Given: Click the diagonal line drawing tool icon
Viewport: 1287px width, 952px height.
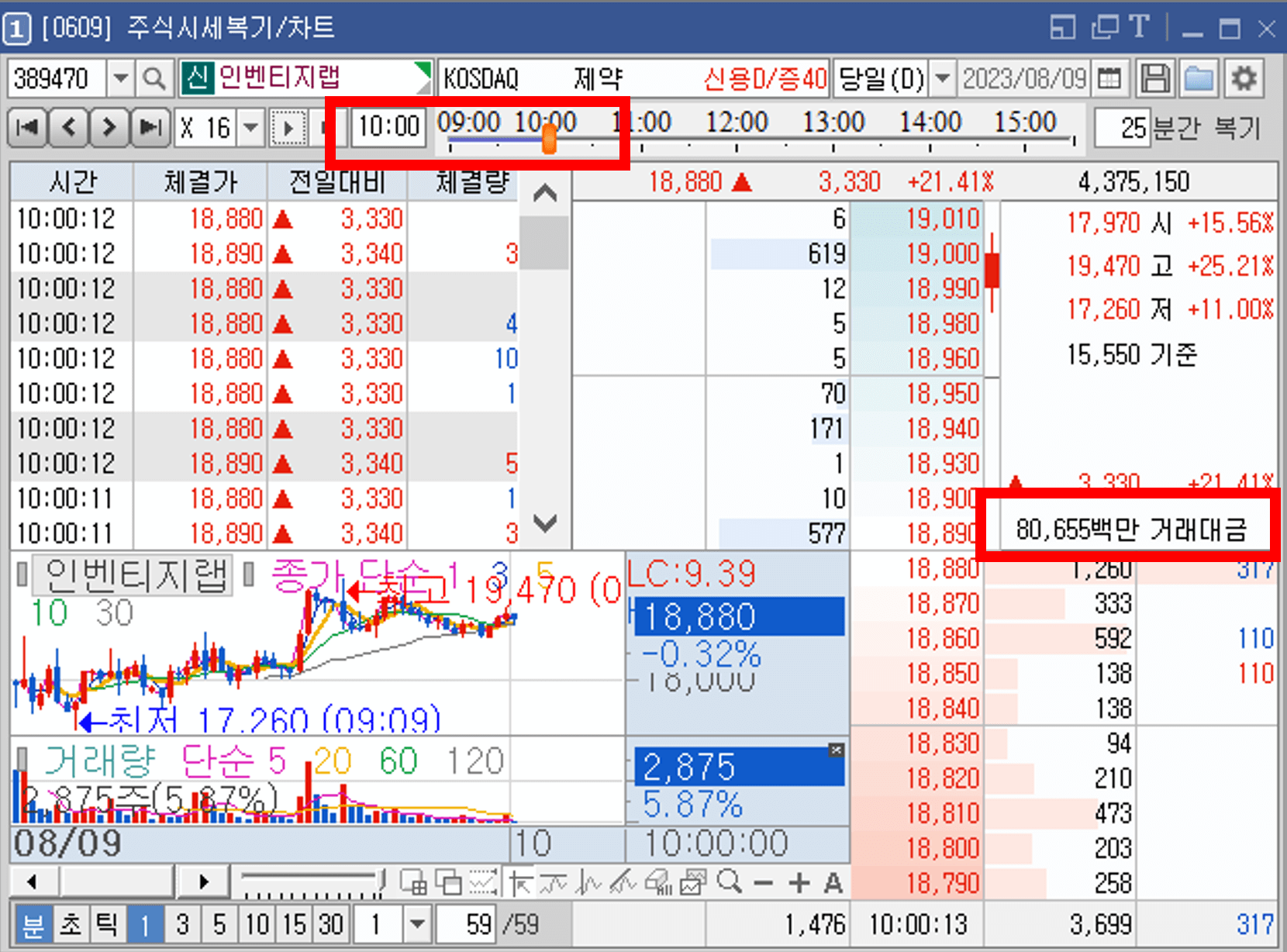Looking at the screenshot, I should click(623, 882).
